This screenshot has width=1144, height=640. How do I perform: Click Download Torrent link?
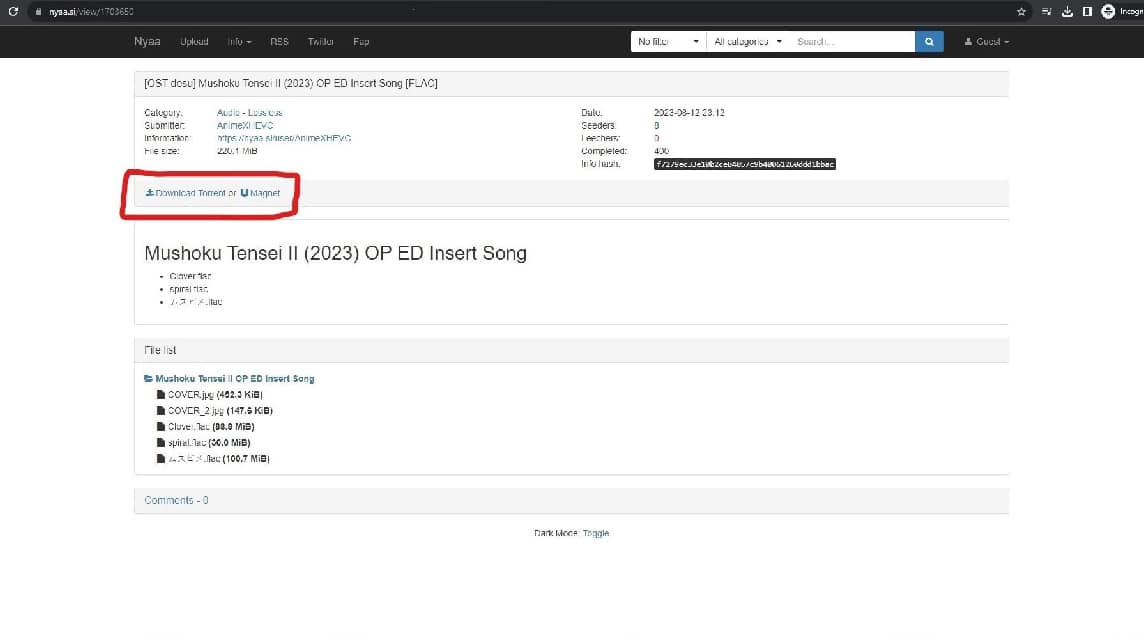[185, 193]
